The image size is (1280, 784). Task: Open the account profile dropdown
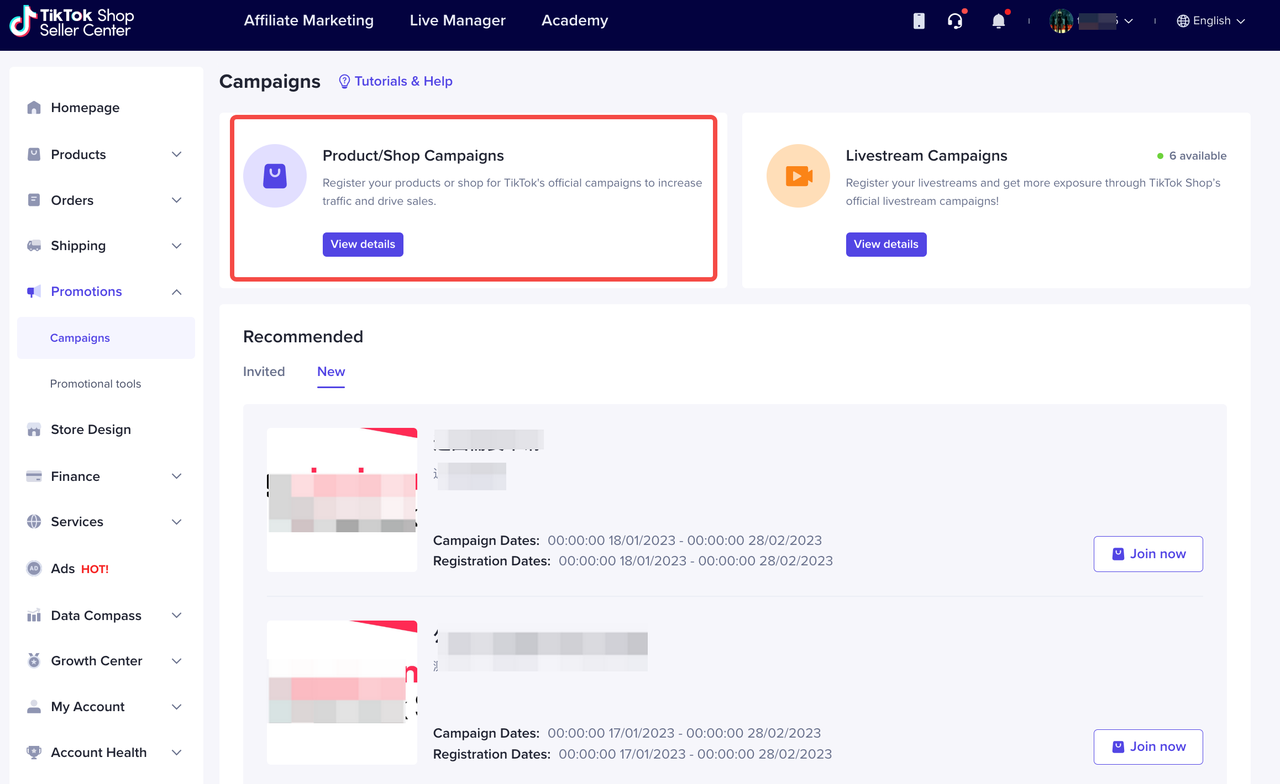pos(1091,21)
